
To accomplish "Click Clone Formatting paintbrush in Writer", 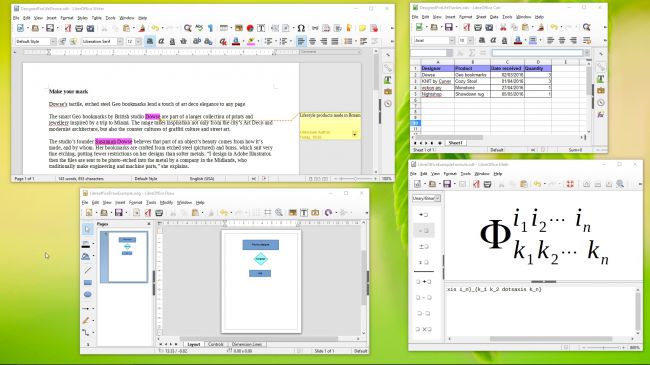I will tap(142, 28).
